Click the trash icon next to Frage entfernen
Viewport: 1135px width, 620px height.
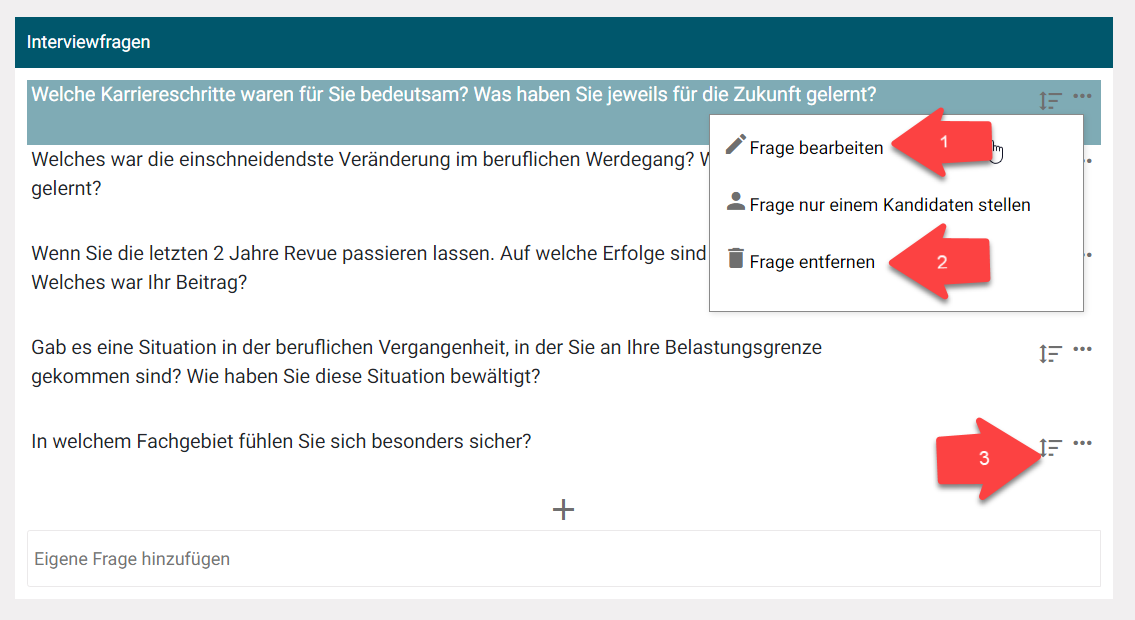tap(735, 258)
